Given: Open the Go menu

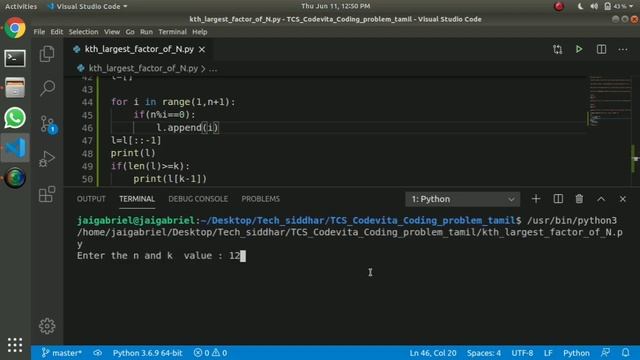Looking at the screenshot, I should [130, 32].
